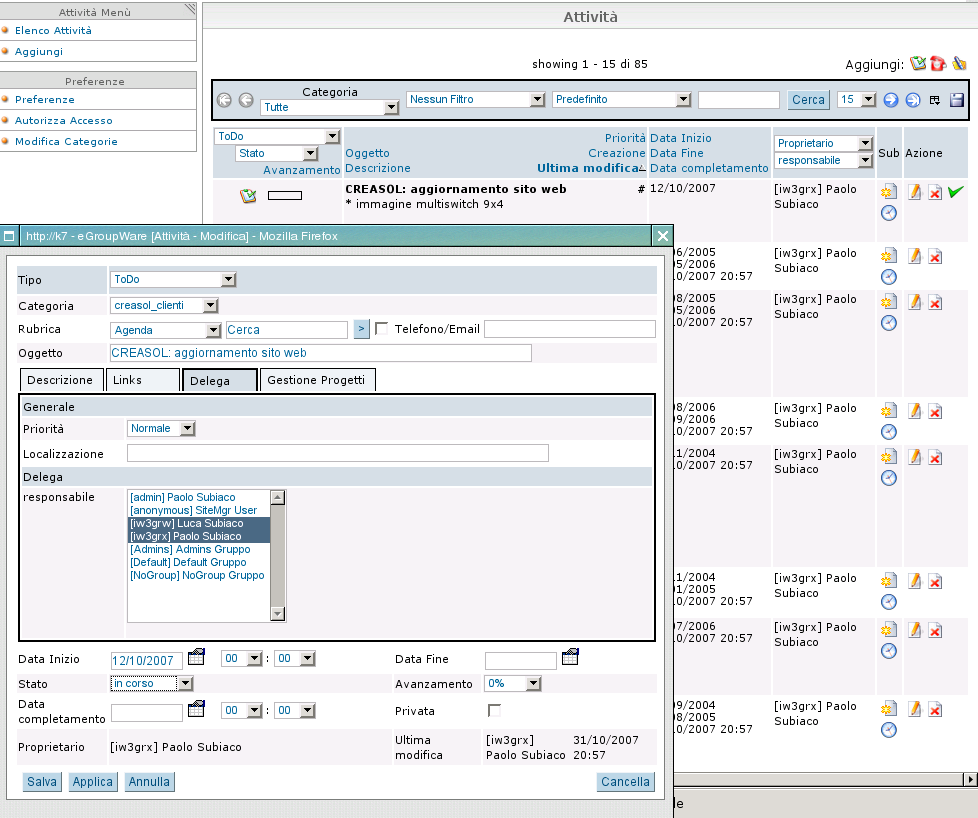This screenshot has width=978, height=818.
Task: Open timesheet clock icon in CREASOL row
Action: coord(889,213)
